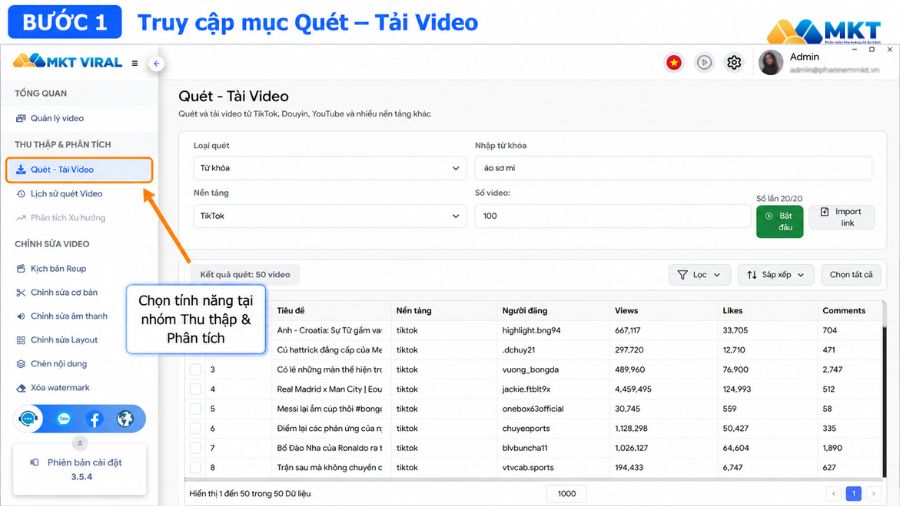
Task: Check the checkbox for row 3
Action: 196,369
